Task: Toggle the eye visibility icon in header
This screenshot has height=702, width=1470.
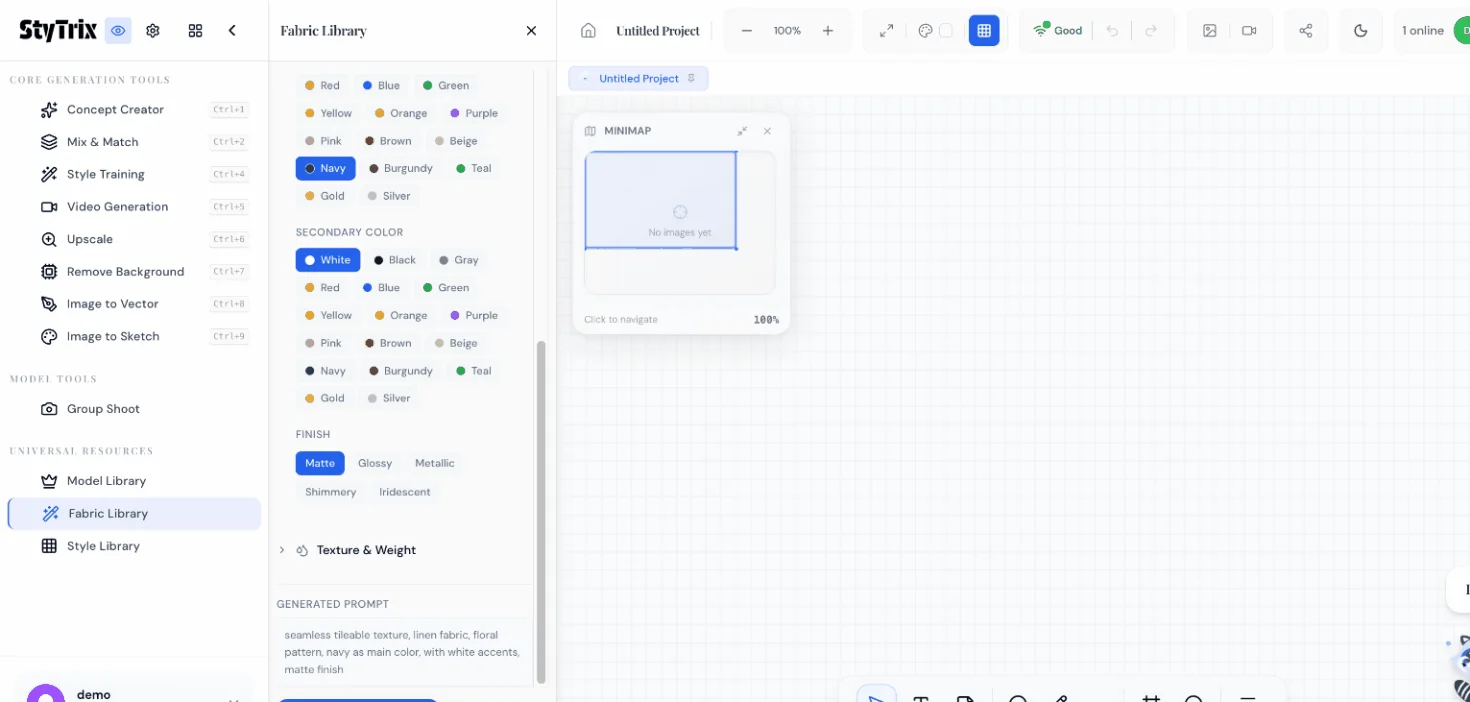Action: pyautogui.click(x=118, y=31)
